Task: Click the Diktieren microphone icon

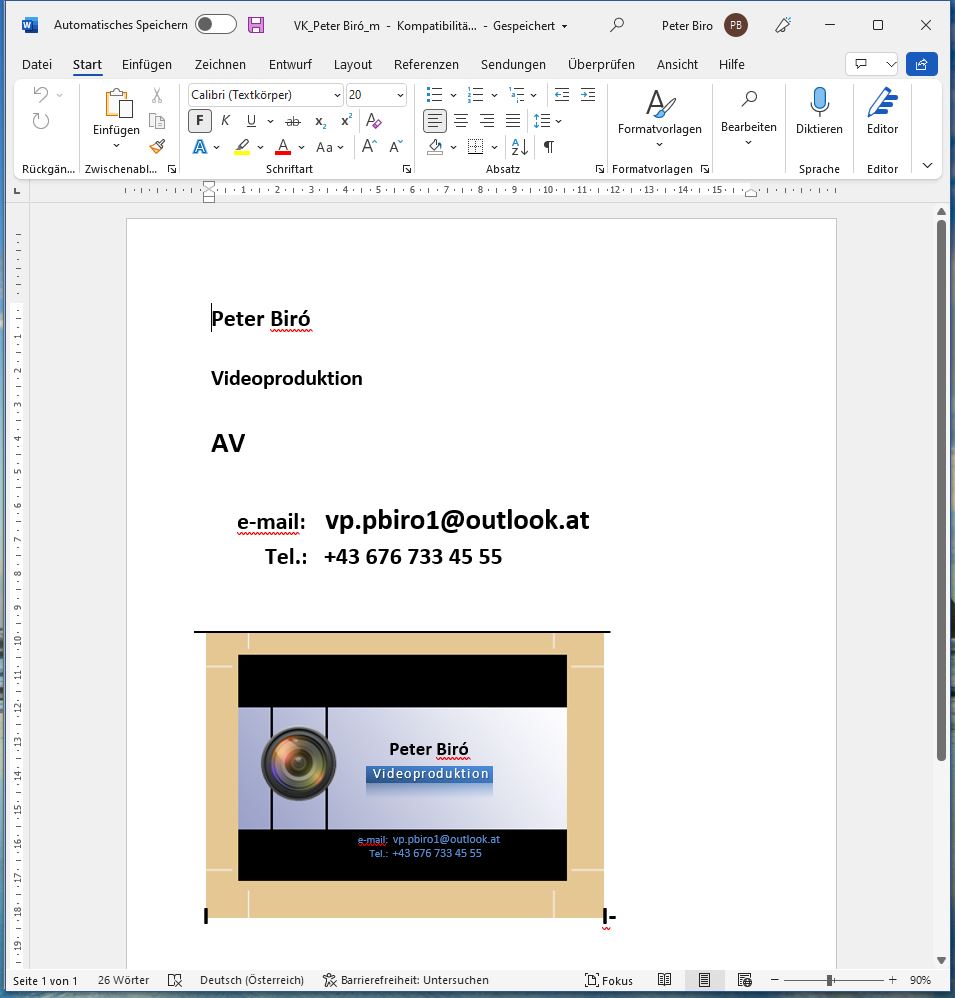Action: (x=819, y=102)
